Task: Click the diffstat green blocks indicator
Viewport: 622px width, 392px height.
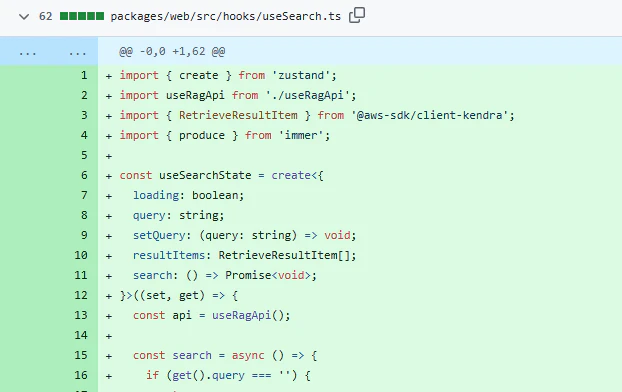Action: [x=82, y=16]
